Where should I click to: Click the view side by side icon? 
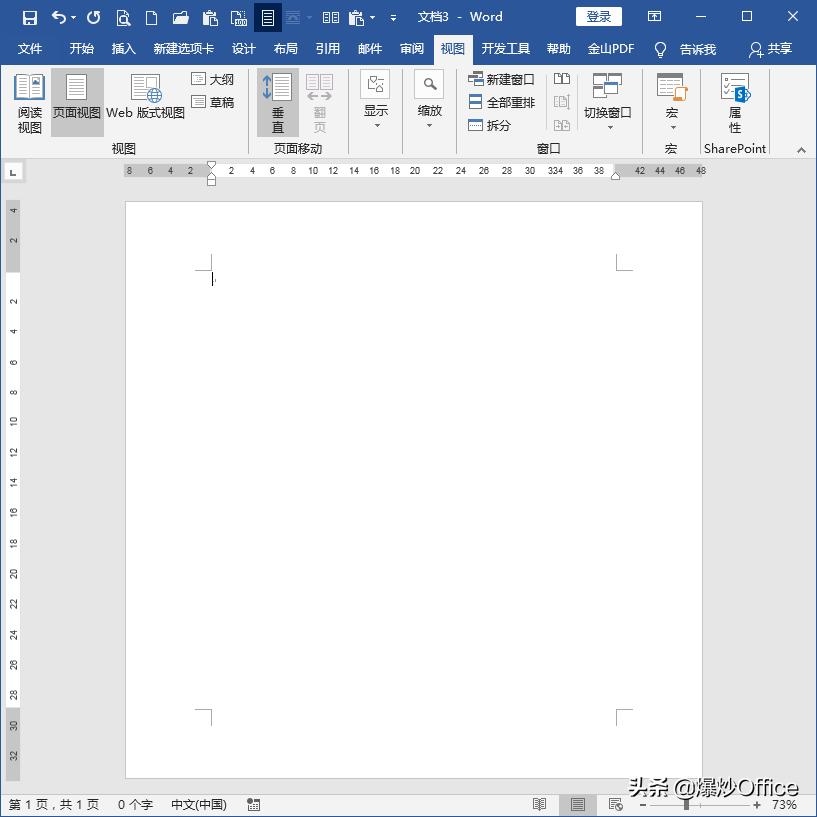point(562,79)
